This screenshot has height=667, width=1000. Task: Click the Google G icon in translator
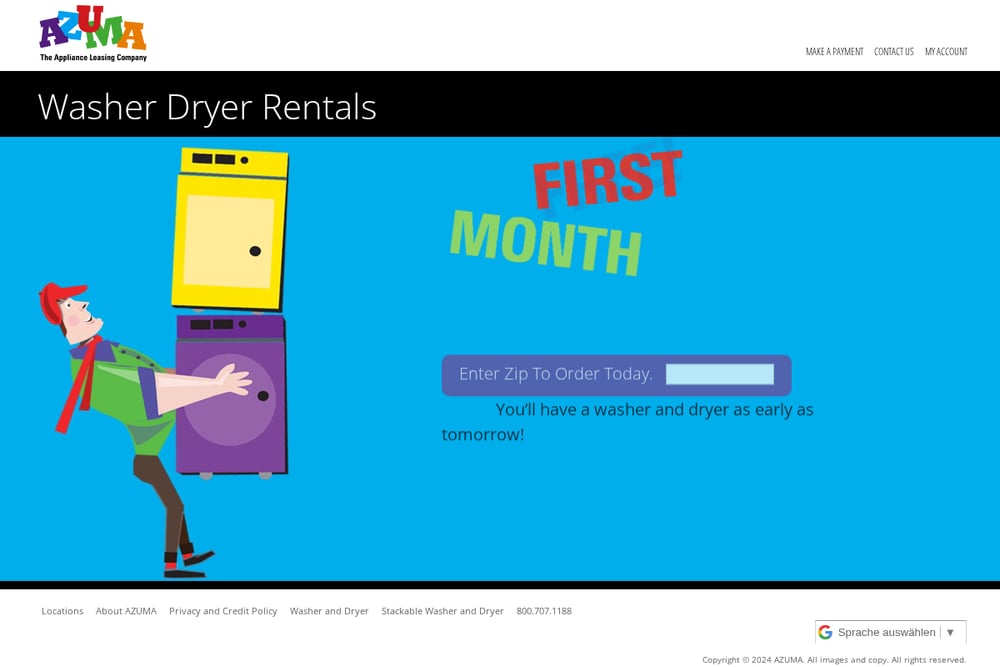(825, 632)
